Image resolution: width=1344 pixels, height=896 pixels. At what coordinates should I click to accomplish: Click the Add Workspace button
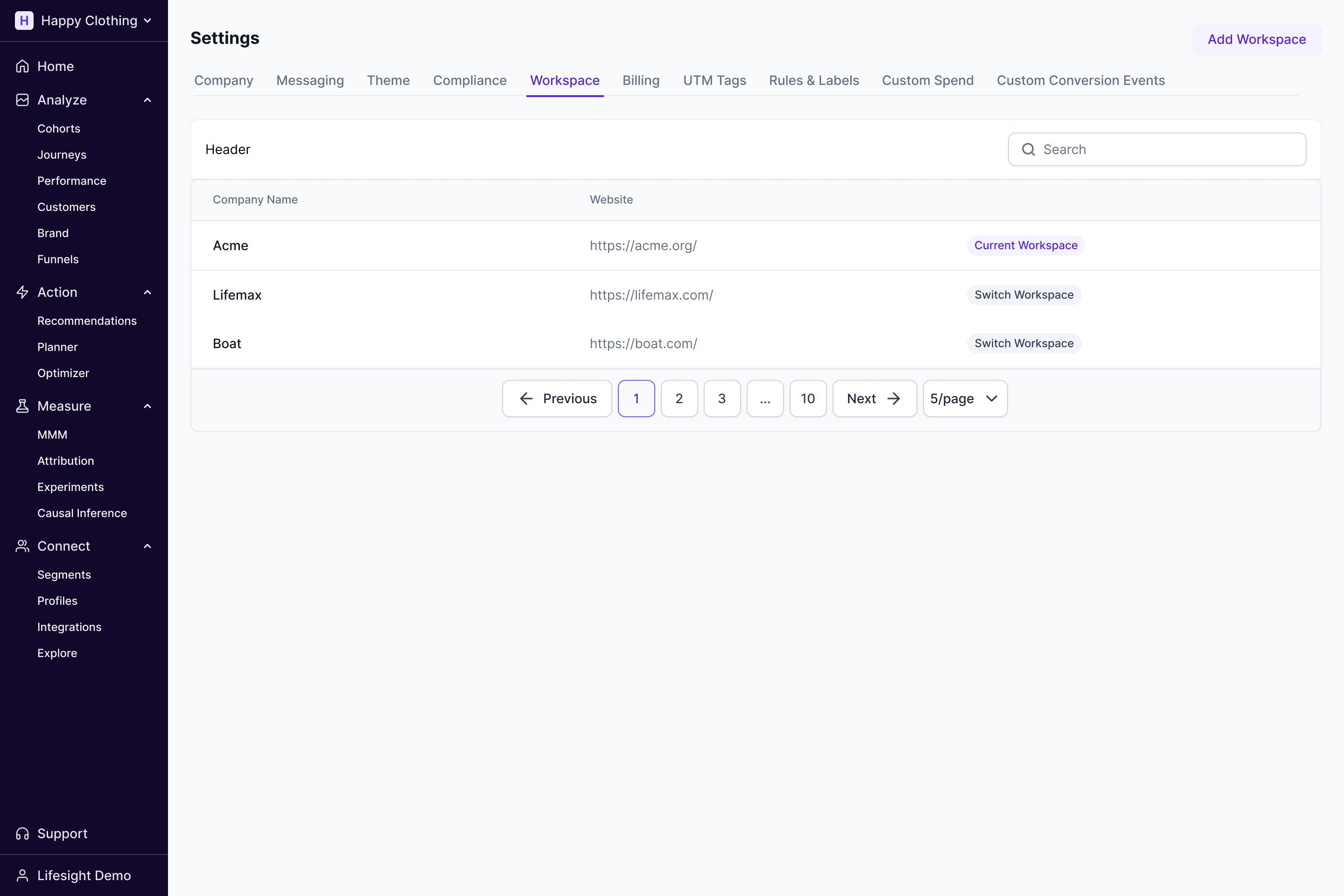click(x=1256, y=39)
